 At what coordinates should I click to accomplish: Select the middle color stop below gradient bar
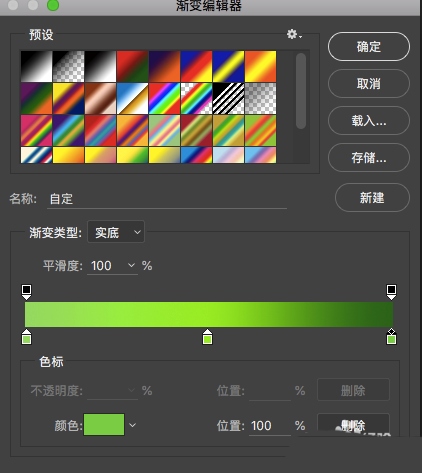[x=207, y=337]
